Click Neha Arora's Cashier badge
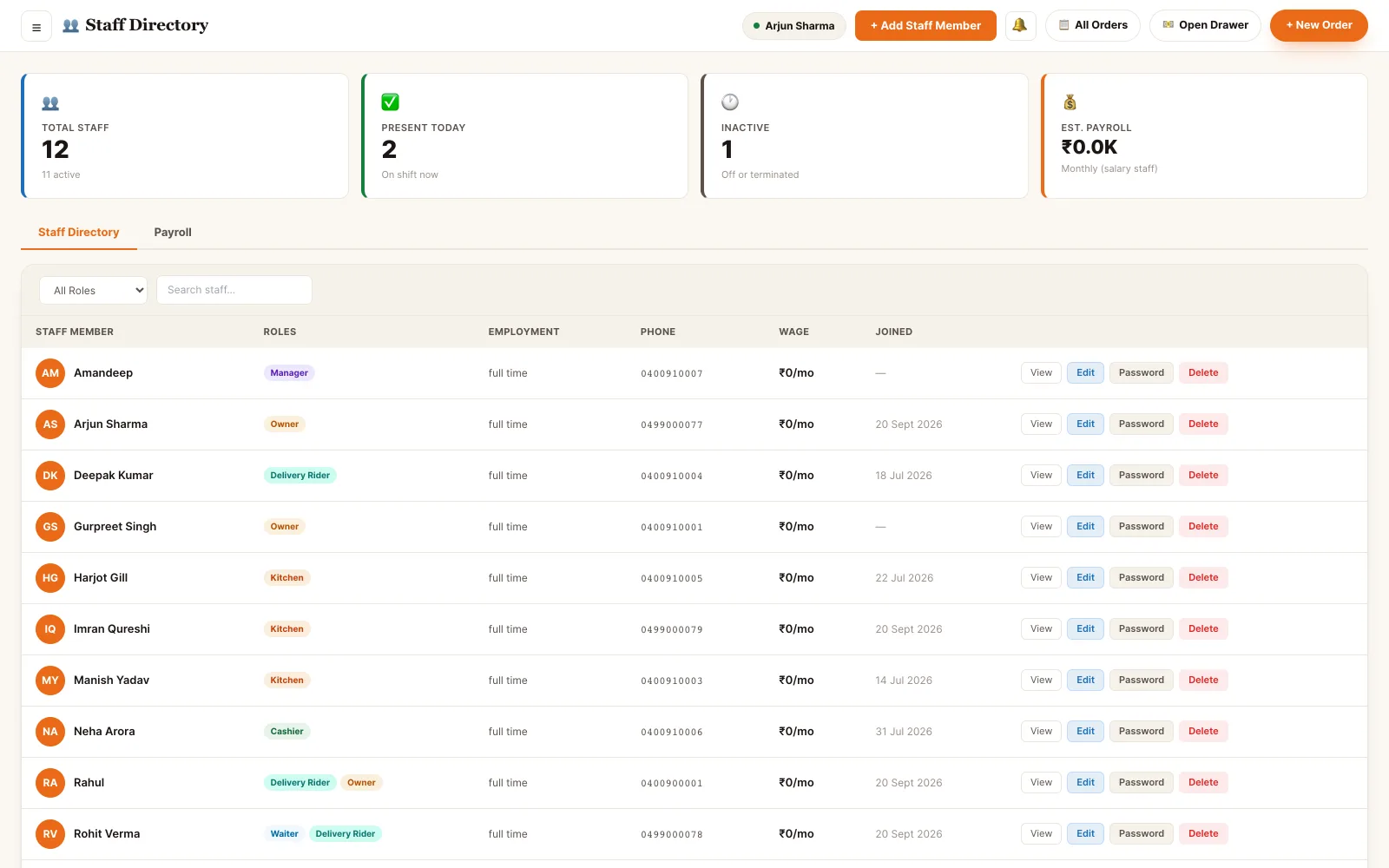This screenshot has height=868, width=1389. click(x=286, y=732)
